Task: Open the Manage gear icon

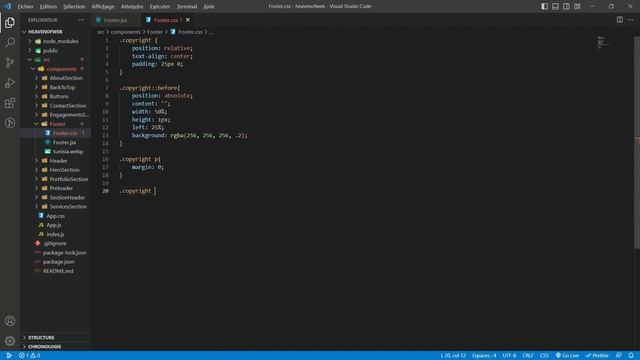Action: (10, 341)
